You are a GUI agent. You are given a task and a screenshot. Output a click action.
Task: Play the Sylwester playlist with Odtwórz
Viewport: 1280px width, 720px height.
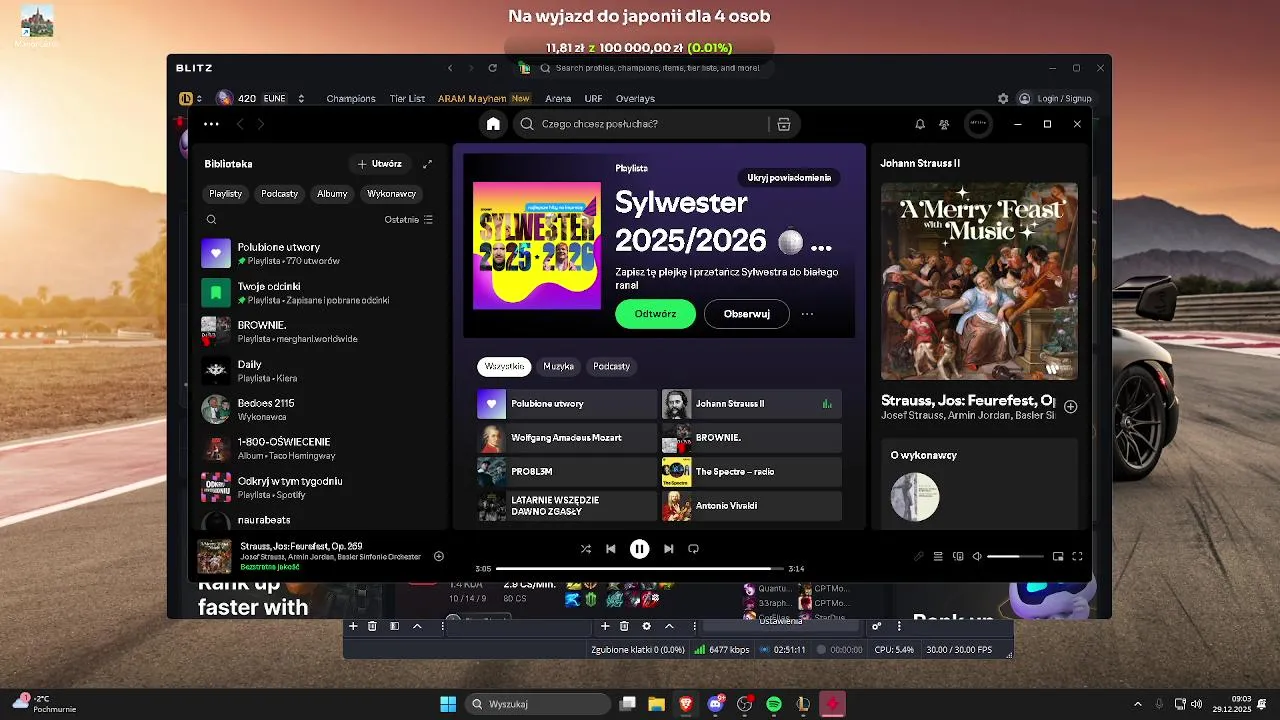[x=655, y=314]
